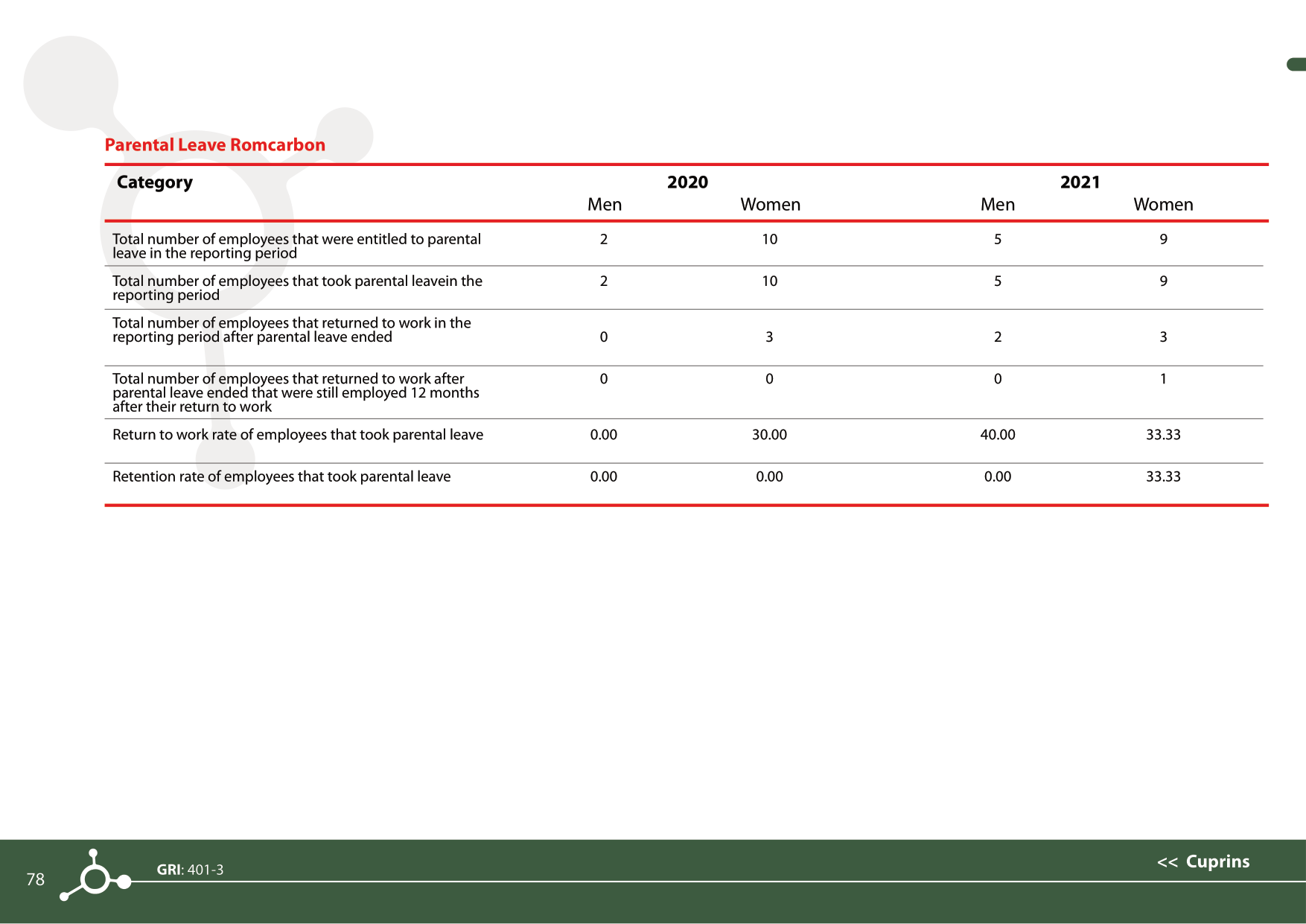Click the page number 78
The width and height of the screenshot is (1306, 924).
(34, 879)
